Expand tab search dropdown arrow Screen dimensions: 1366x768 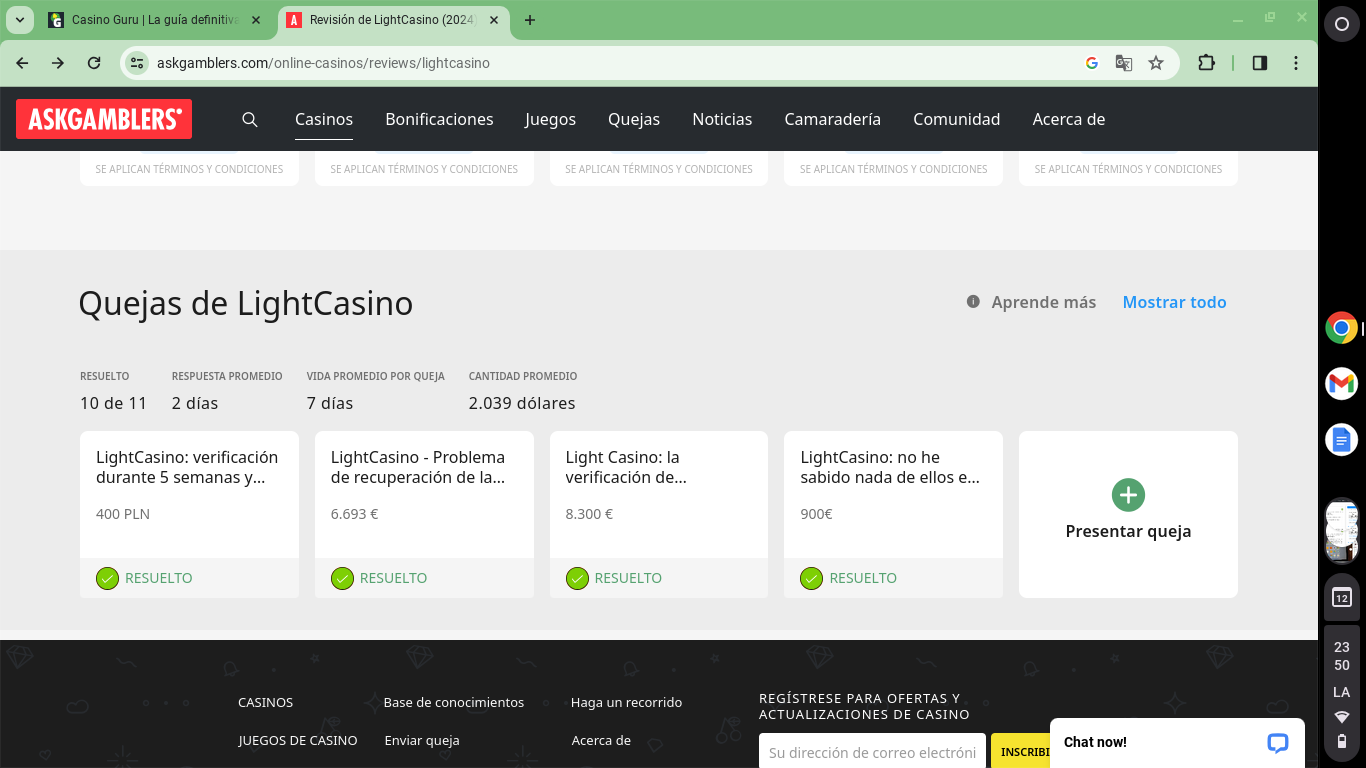19,20
